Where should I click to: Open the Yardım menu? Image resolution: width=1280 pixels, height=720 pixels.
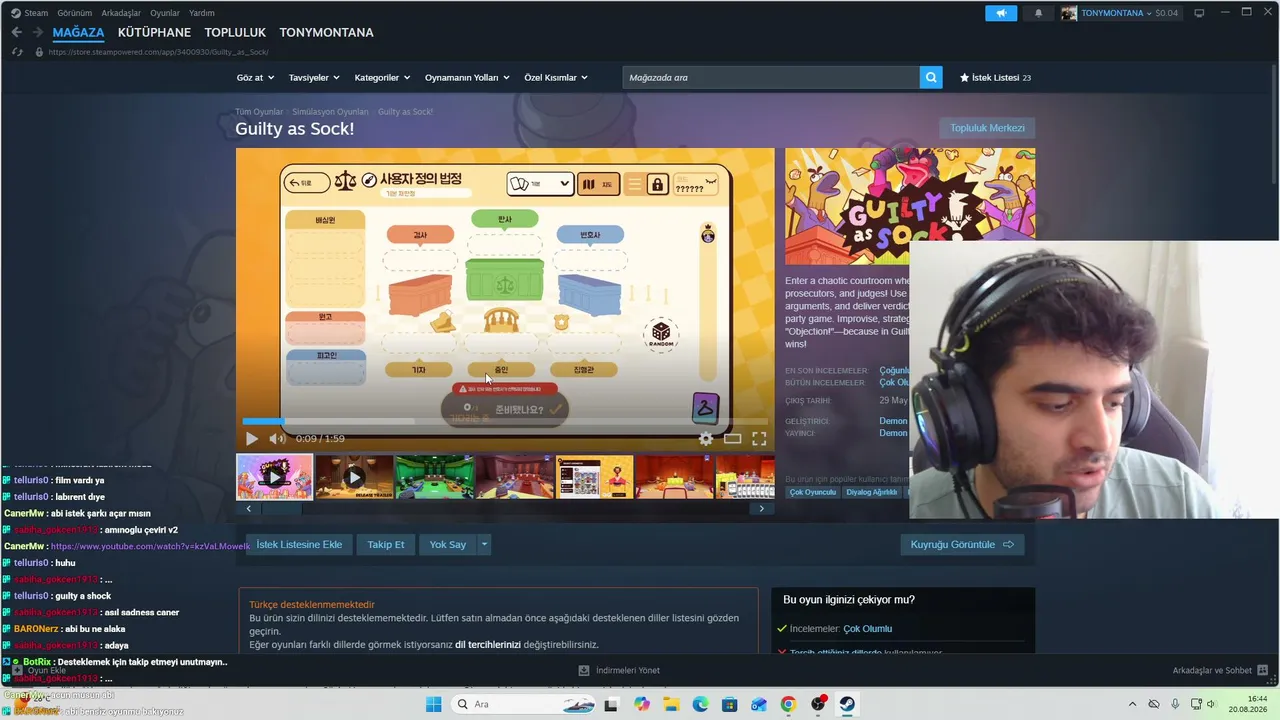tap(202, 13)
